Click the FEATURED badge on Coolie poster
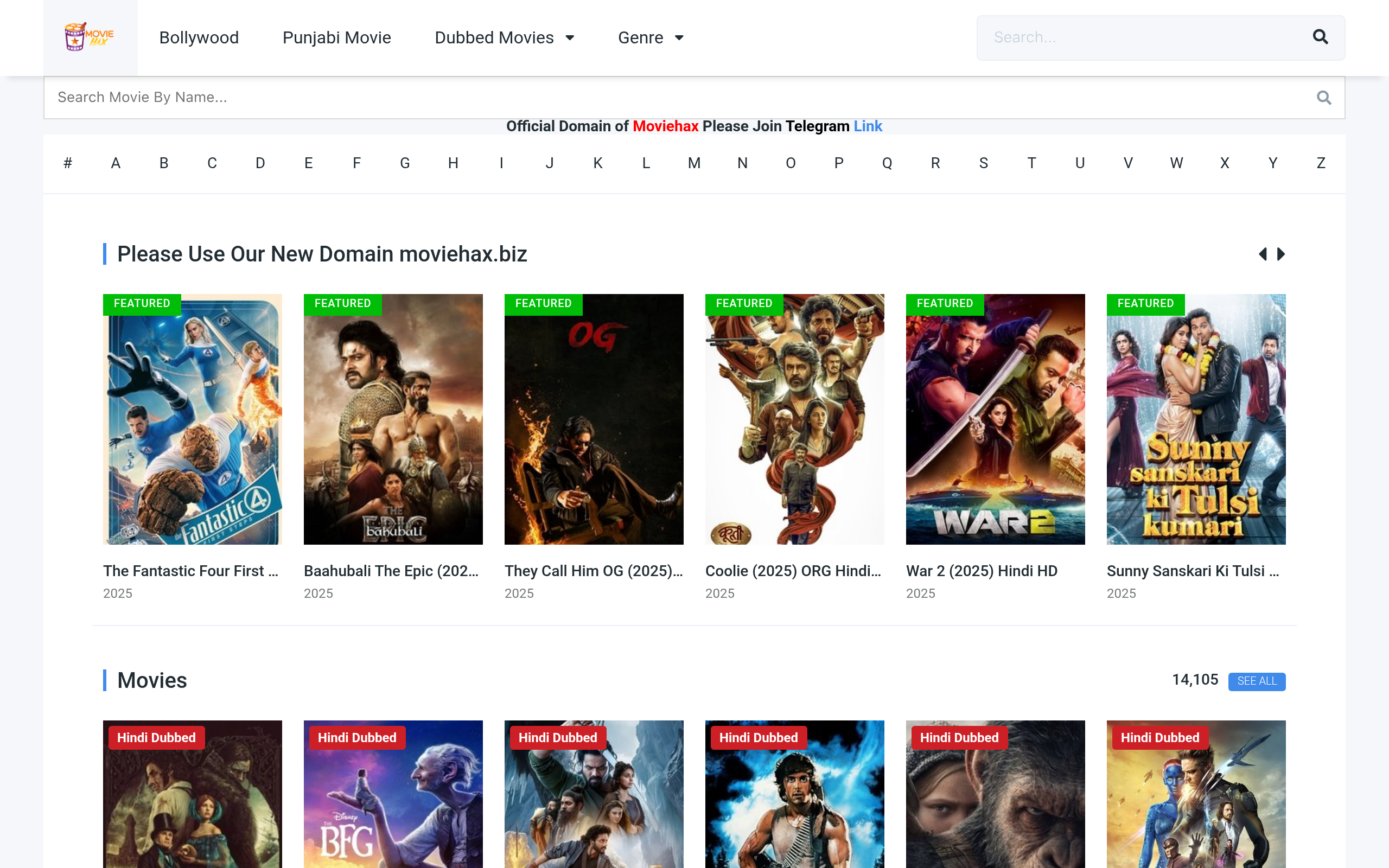 click(744, 303)
